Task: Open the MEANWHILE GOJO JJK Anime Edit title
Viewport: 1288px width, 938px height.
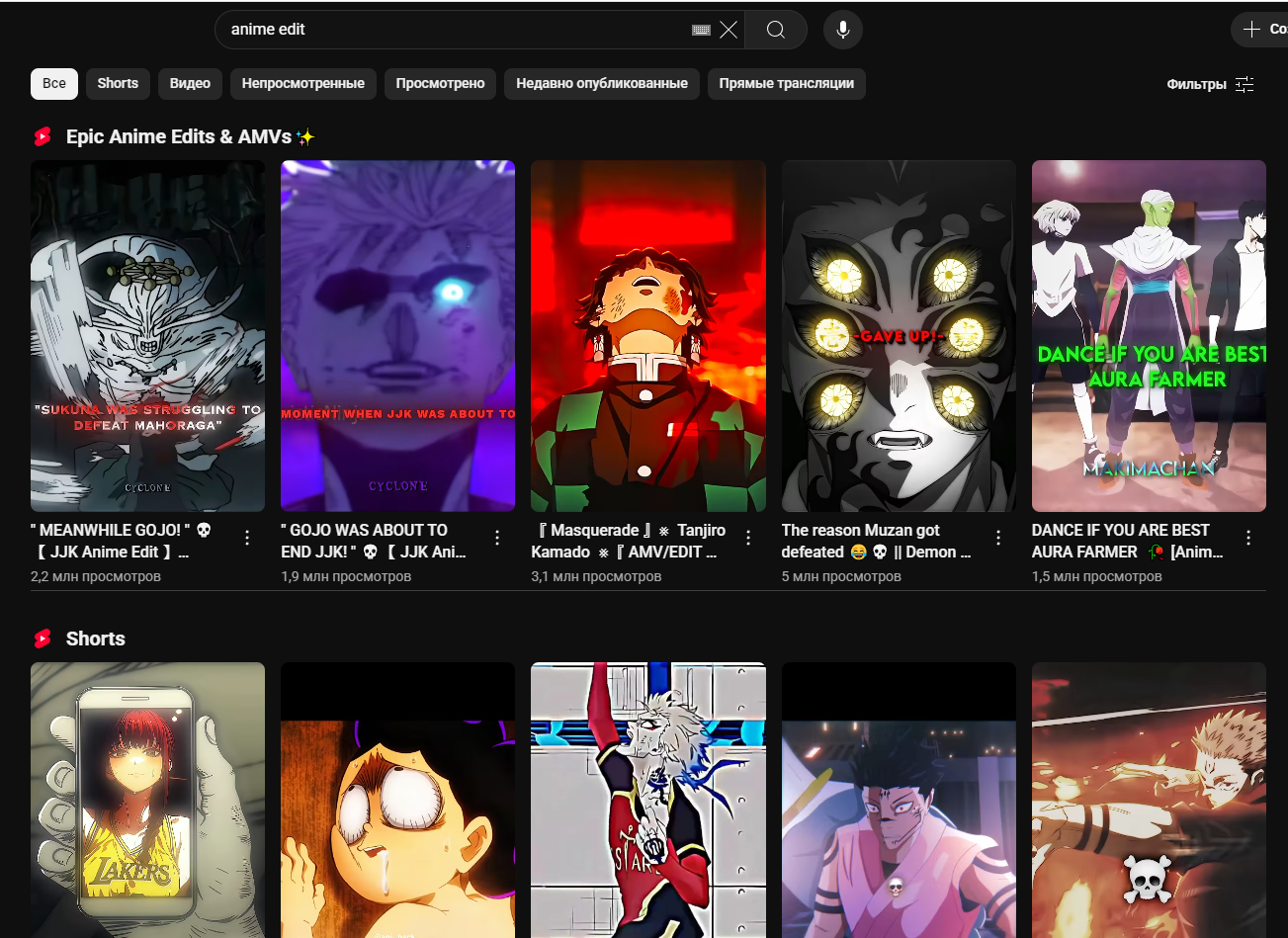Action: pyautogui.click(x=122, y=541)
